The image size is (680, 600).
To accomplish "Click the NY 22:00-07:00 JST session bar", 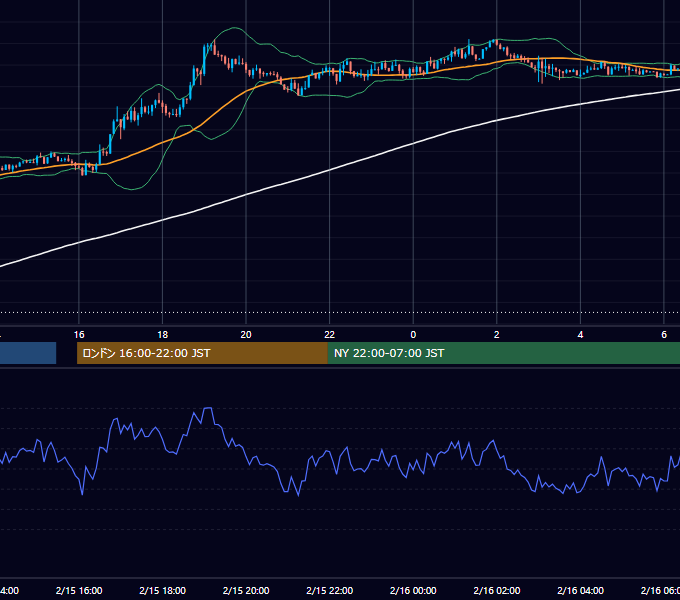I will 503,353.
